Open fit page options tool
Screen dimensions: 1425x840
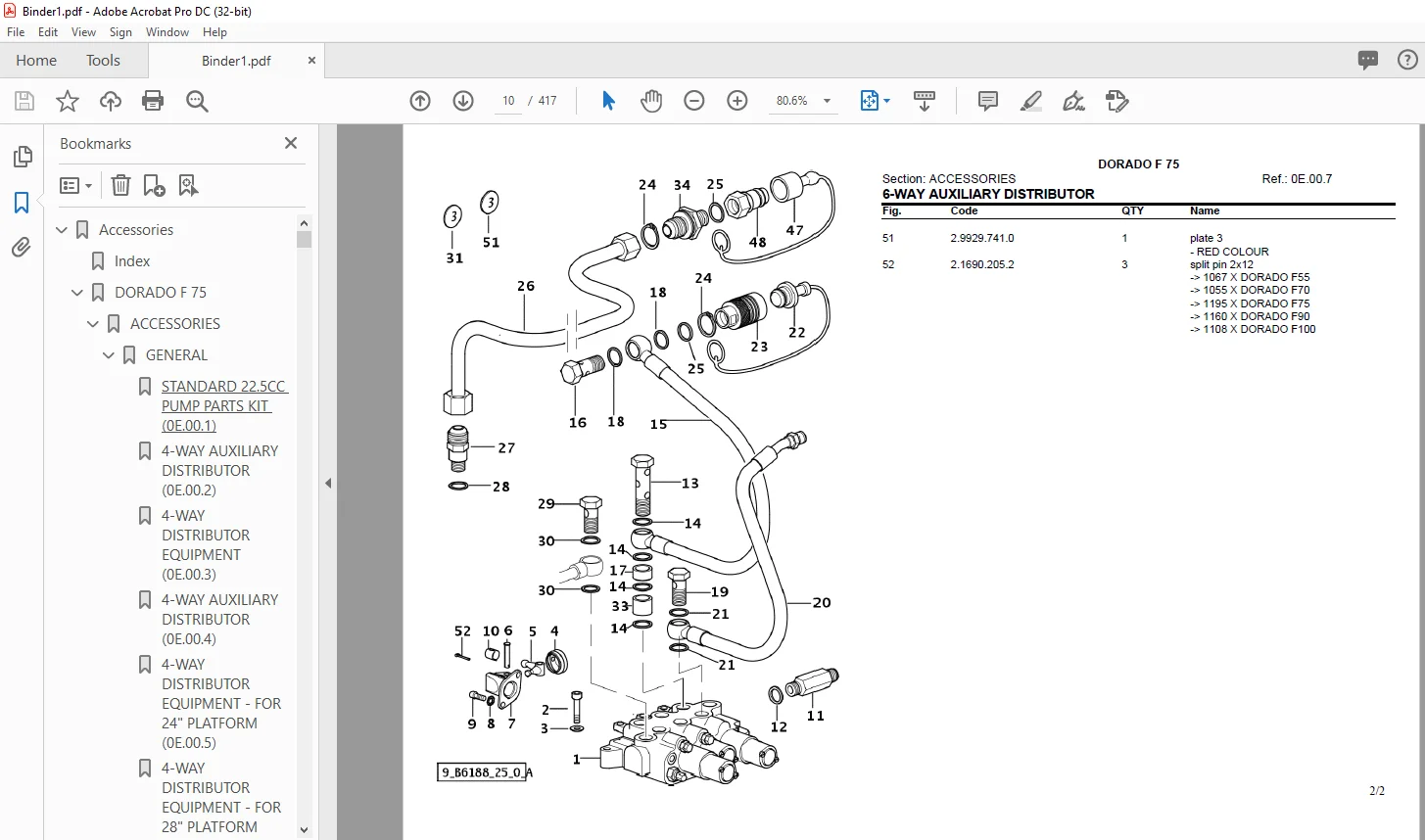pos(875,101)
